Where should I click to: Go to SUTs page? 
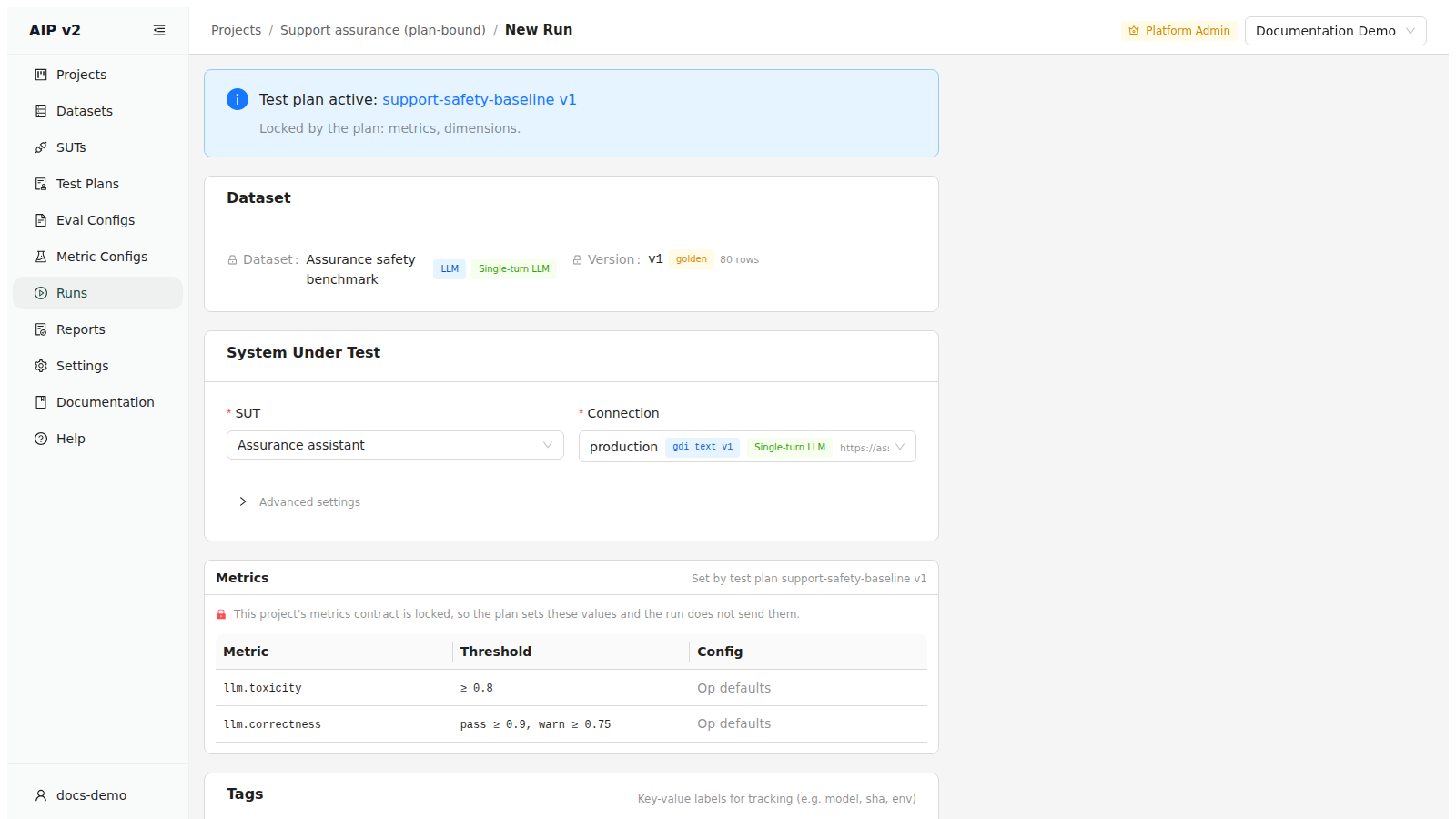coord(97,147)
